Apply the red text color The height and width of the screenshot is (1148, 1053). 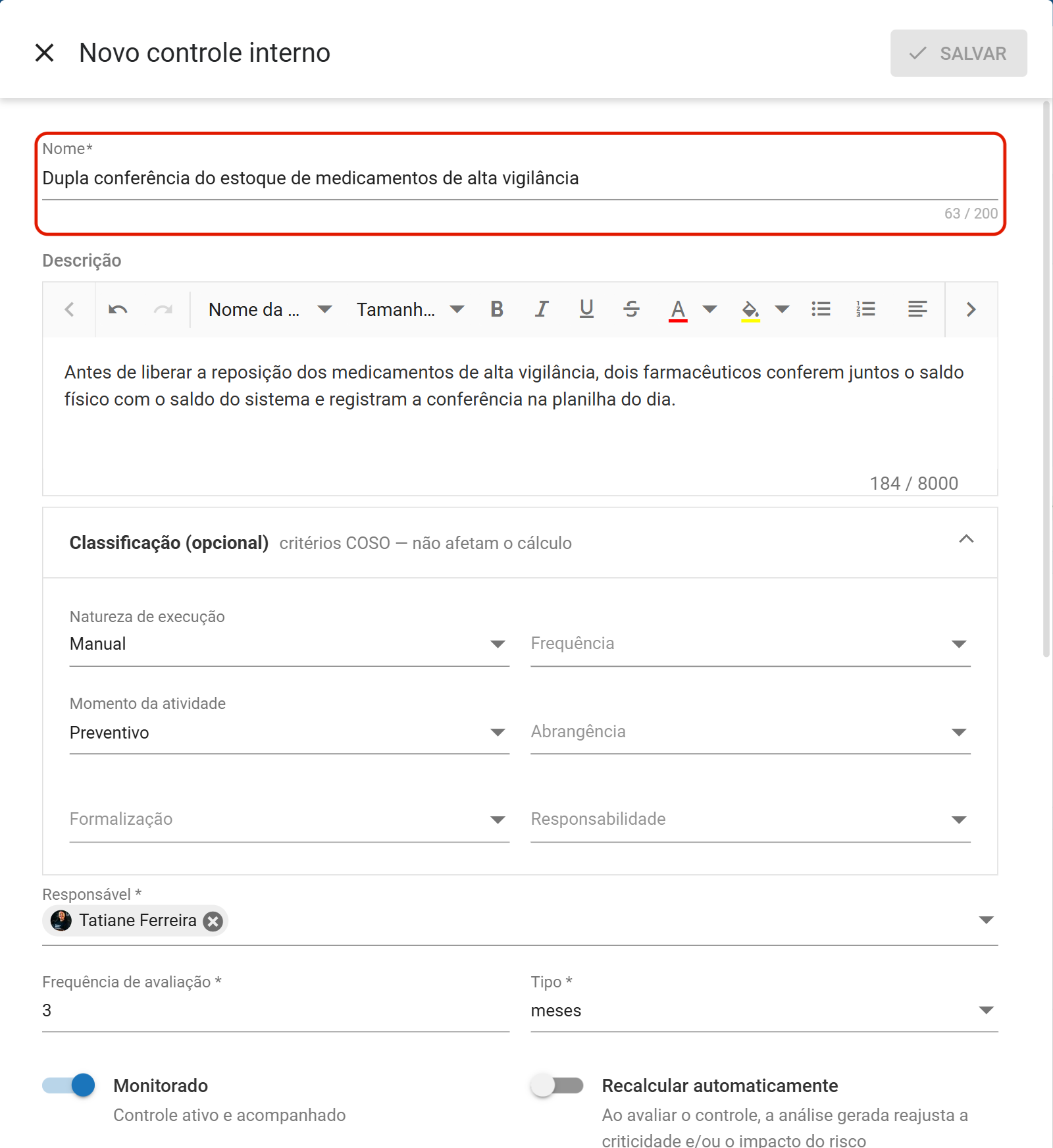pos(678,309)
